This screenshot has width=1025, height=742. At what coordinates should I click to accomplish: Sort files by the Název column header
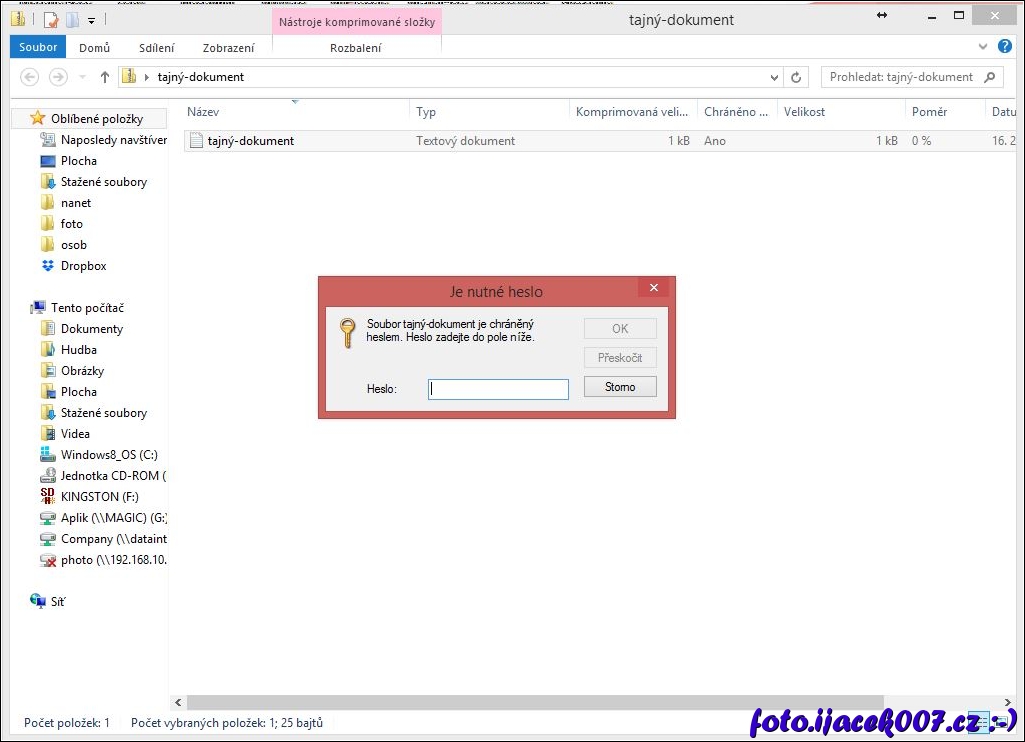tap(203, 112)
